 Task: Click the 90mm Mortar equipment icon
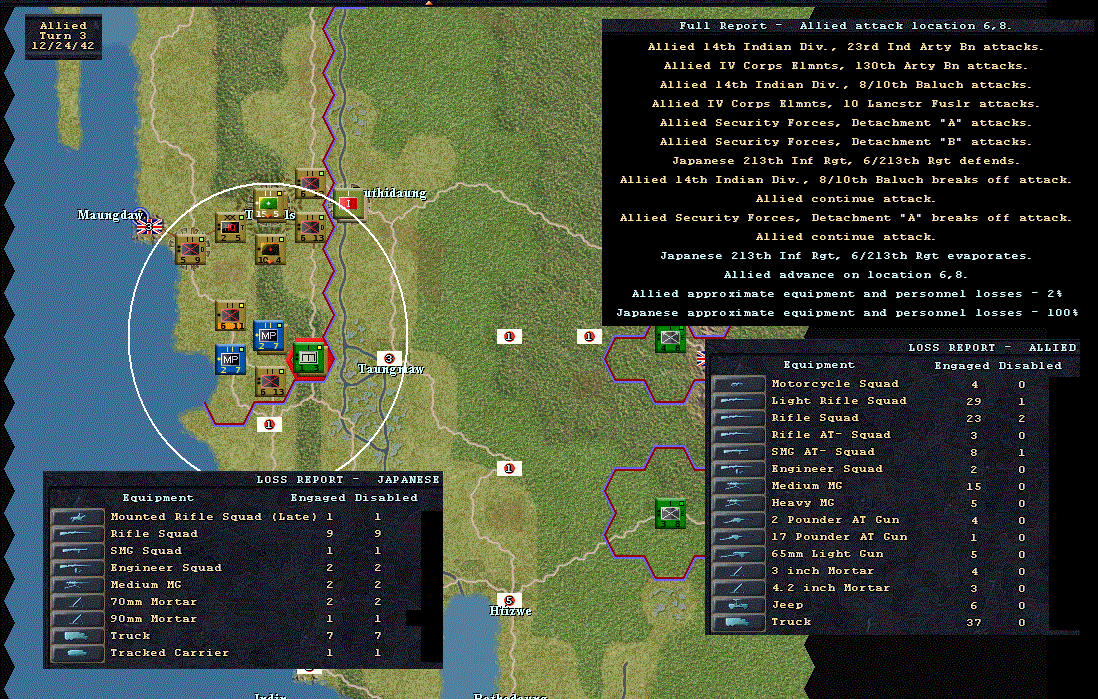coord(78,619)
